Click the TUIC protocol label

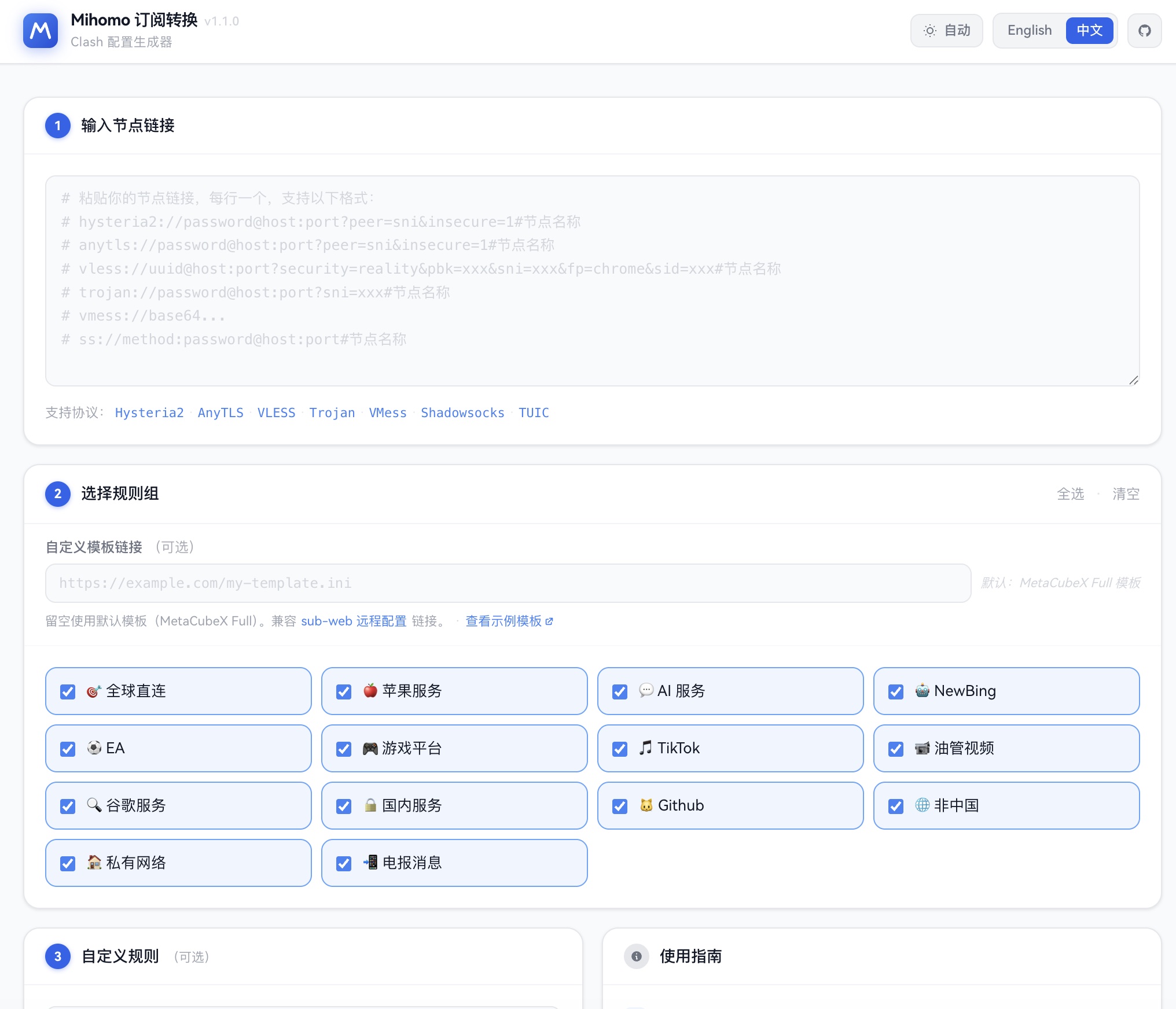click(534, 413)
